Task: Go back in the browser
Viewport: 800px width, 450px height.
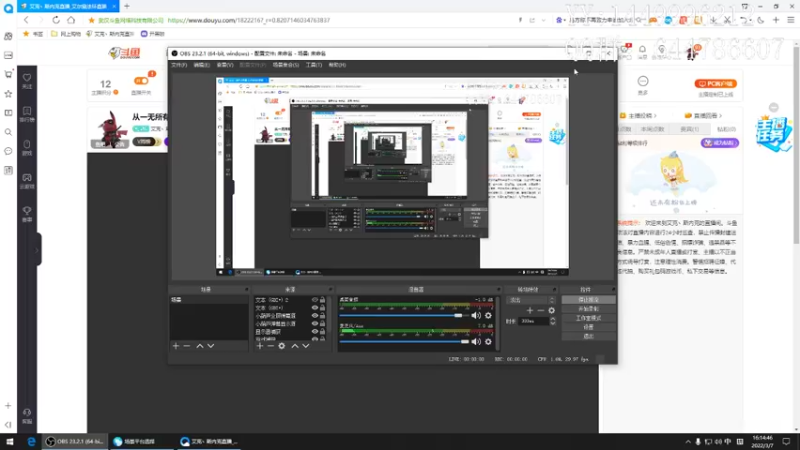Action: 26,20
